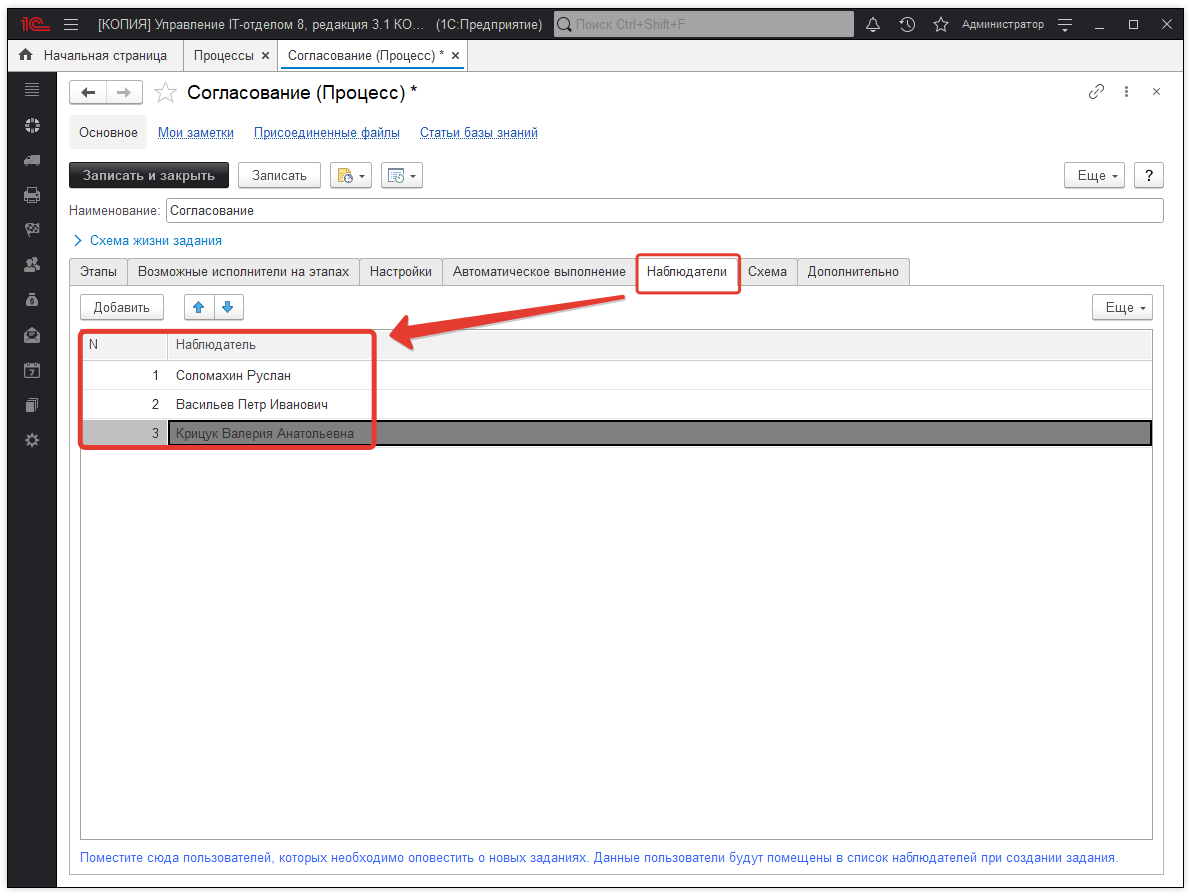Click the favorites star in title bar
The height and width of the screenshot is (895, 1191).
point(940,24)
